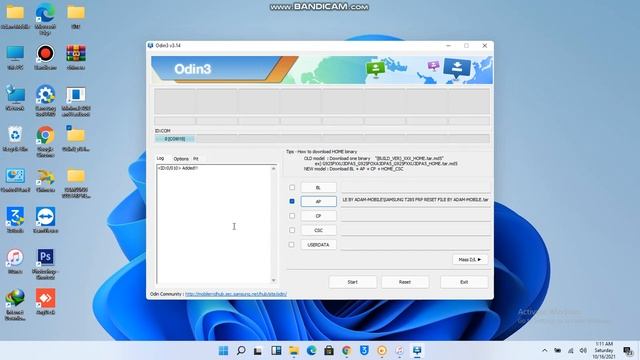Image resolution: width=640 pixels, height=360 pixels.
Task: Click inside the Odin log text area
Action: (213, 224)
